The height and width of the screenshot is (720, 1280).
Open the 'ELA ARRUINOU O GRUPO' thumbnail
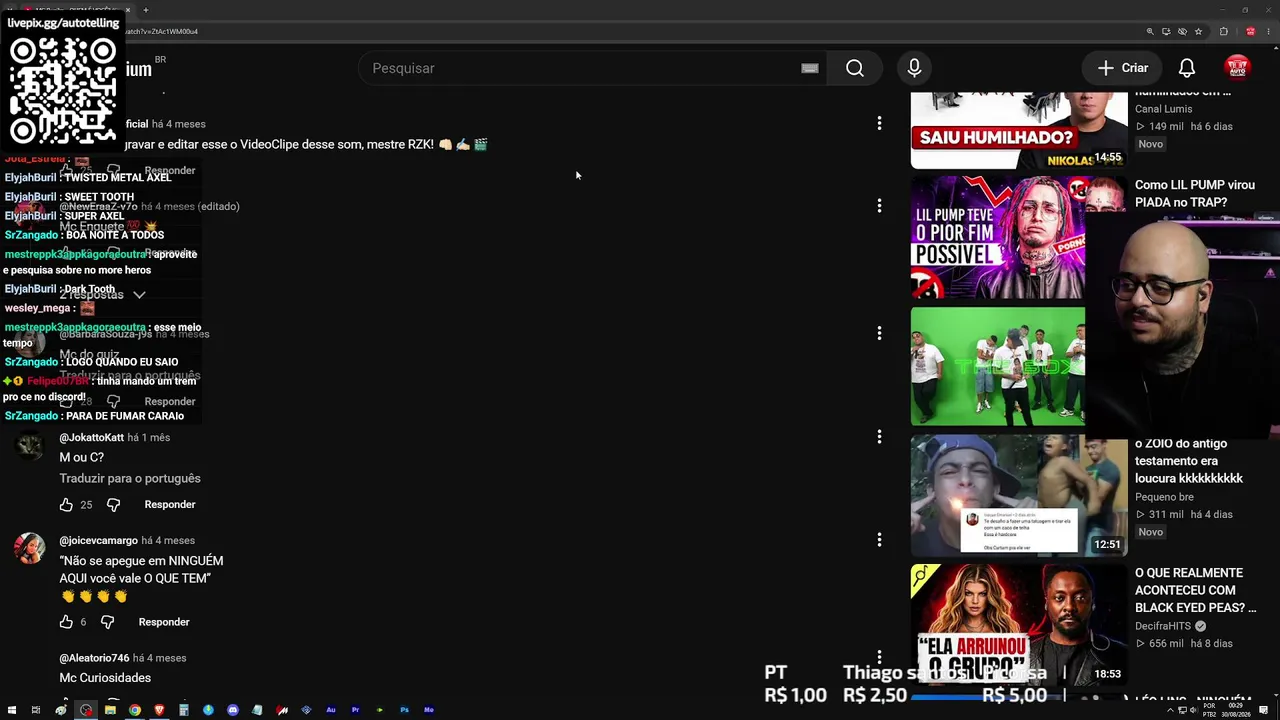[x=1019, y=624]
